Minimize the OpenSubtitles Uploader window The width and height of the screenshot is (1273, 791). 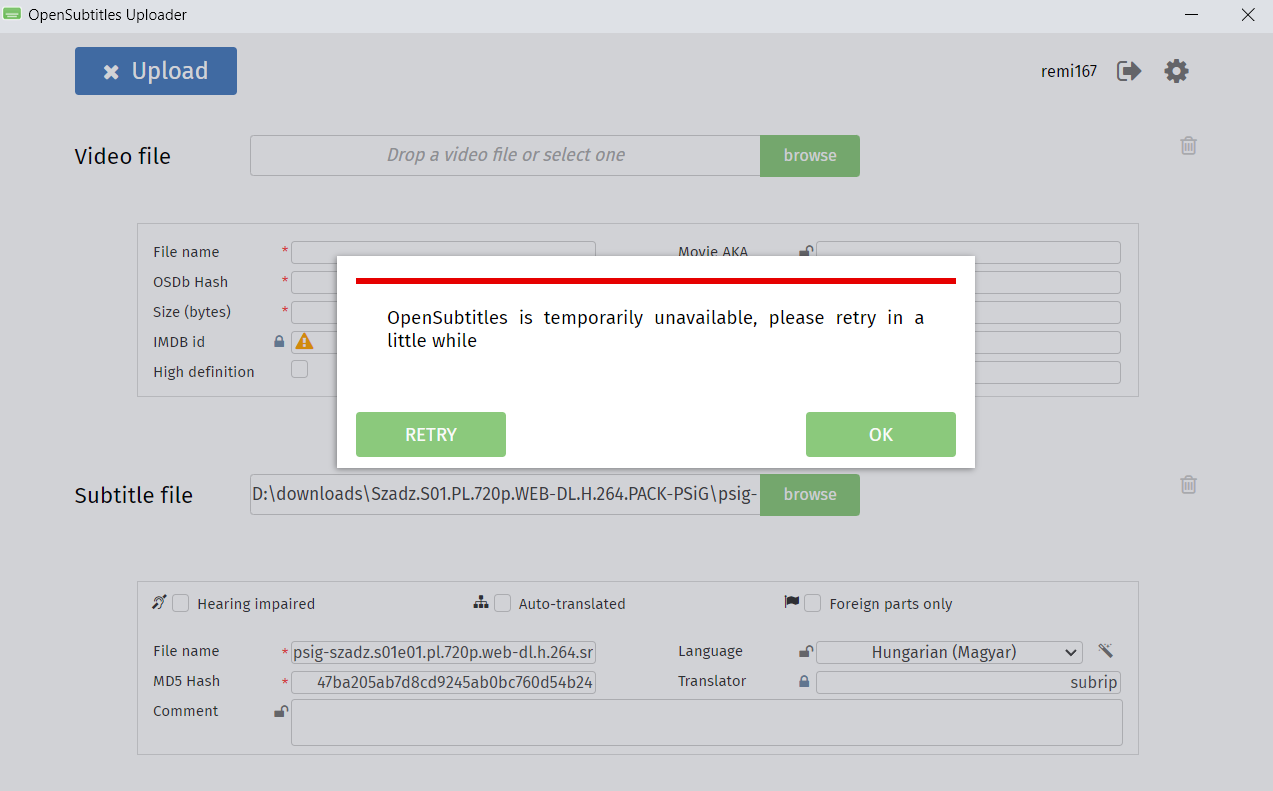(x=1192, y=15)
